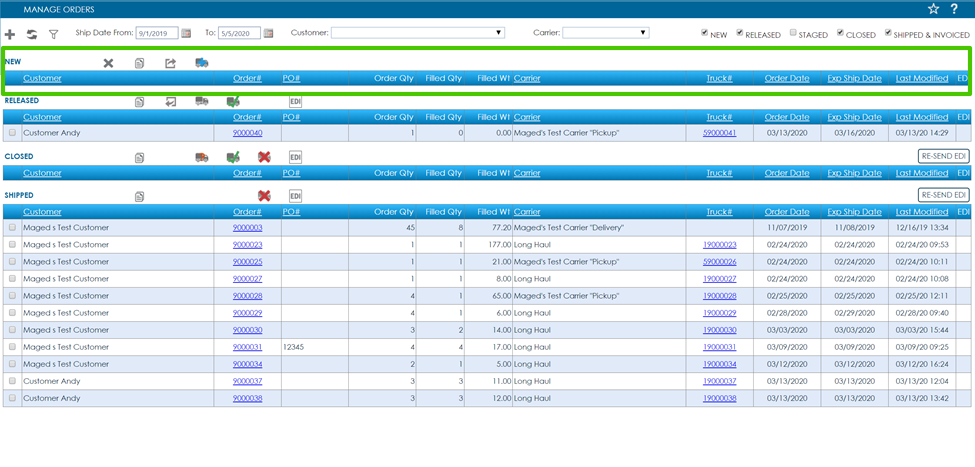Select checkbox for Customer Andy released row

[12, 132]
